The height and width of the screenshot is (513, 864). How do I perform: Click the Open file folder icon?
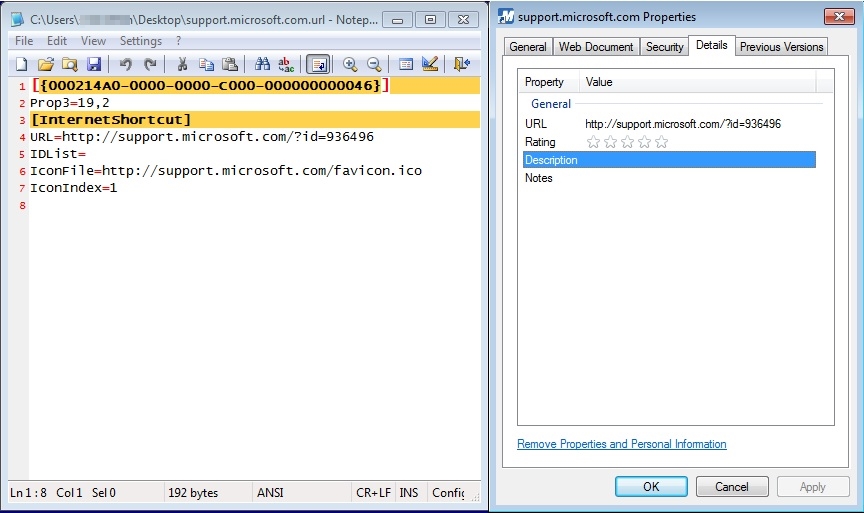pyautogui.click(x=46, y=64)
